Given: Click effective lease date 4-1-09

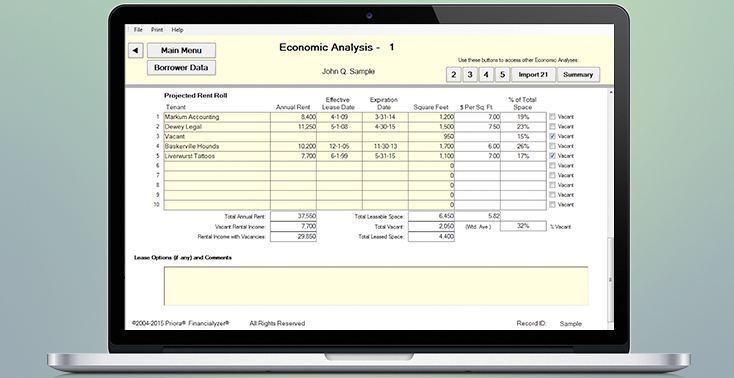Looking at the screenshot, I should point(339,117).
